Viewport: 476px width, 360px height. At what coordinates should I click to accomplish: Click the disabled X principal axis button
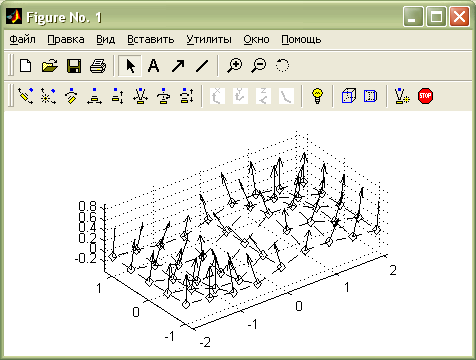[217, 96]
